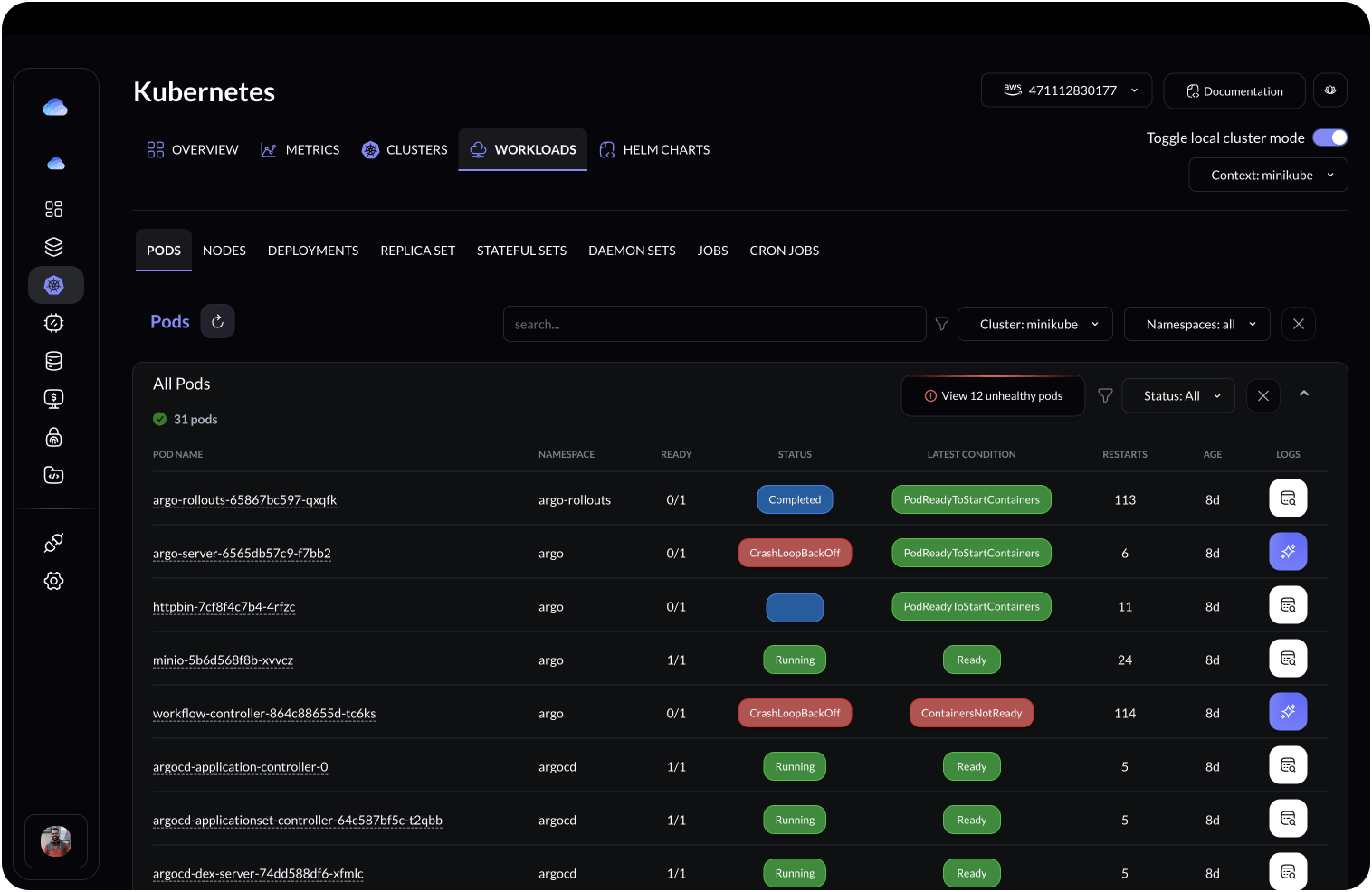Screen dimensions: 1372x892
Task: Open the code folder sidebar icon
Action: [54, 475]
